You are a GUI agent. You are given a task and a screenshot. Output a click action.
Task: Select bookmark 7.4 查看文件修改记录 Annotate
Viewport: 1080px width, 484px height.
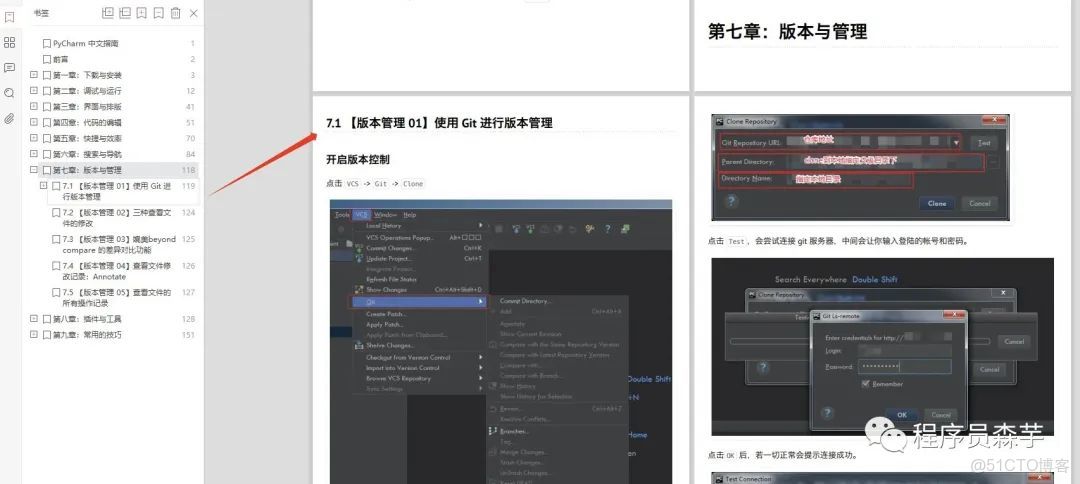click(x=116, y=271)
